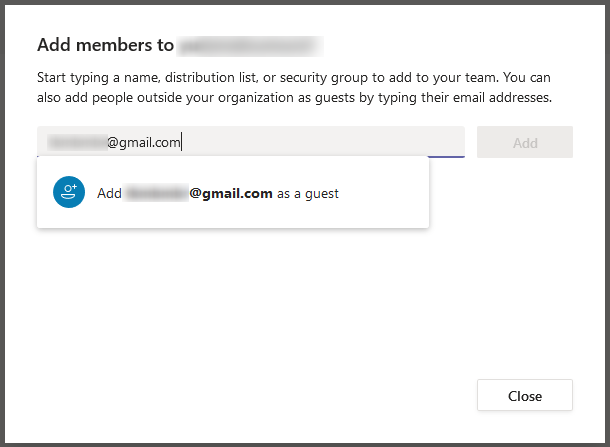Focus the email address input field
Screen dimensions: 610x447
click(251, 142)
